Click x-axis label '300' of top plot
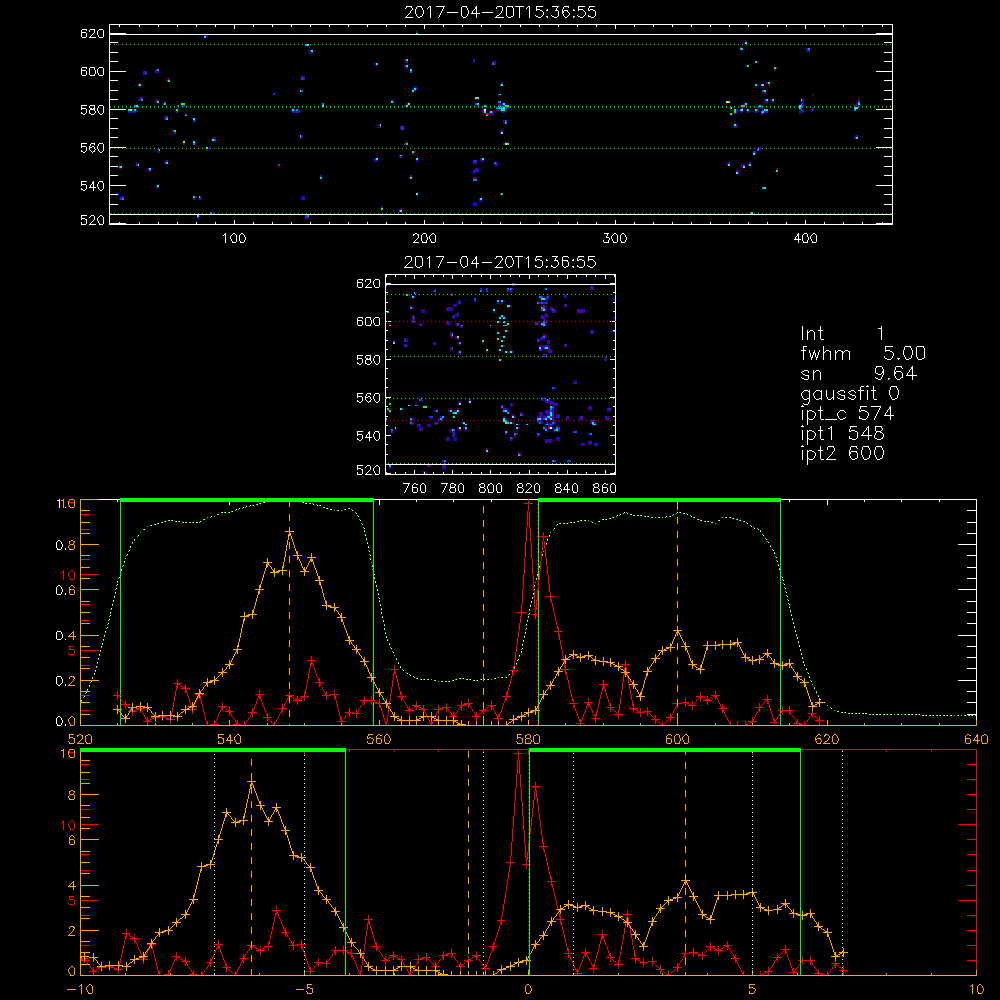 coord(615,239)
